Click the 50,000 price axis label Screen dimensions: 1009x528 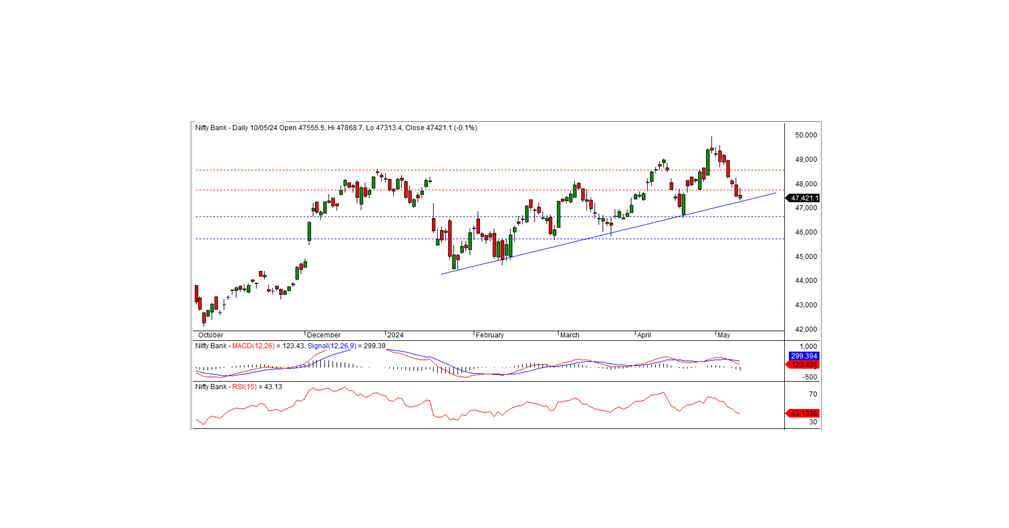point(806,135)
